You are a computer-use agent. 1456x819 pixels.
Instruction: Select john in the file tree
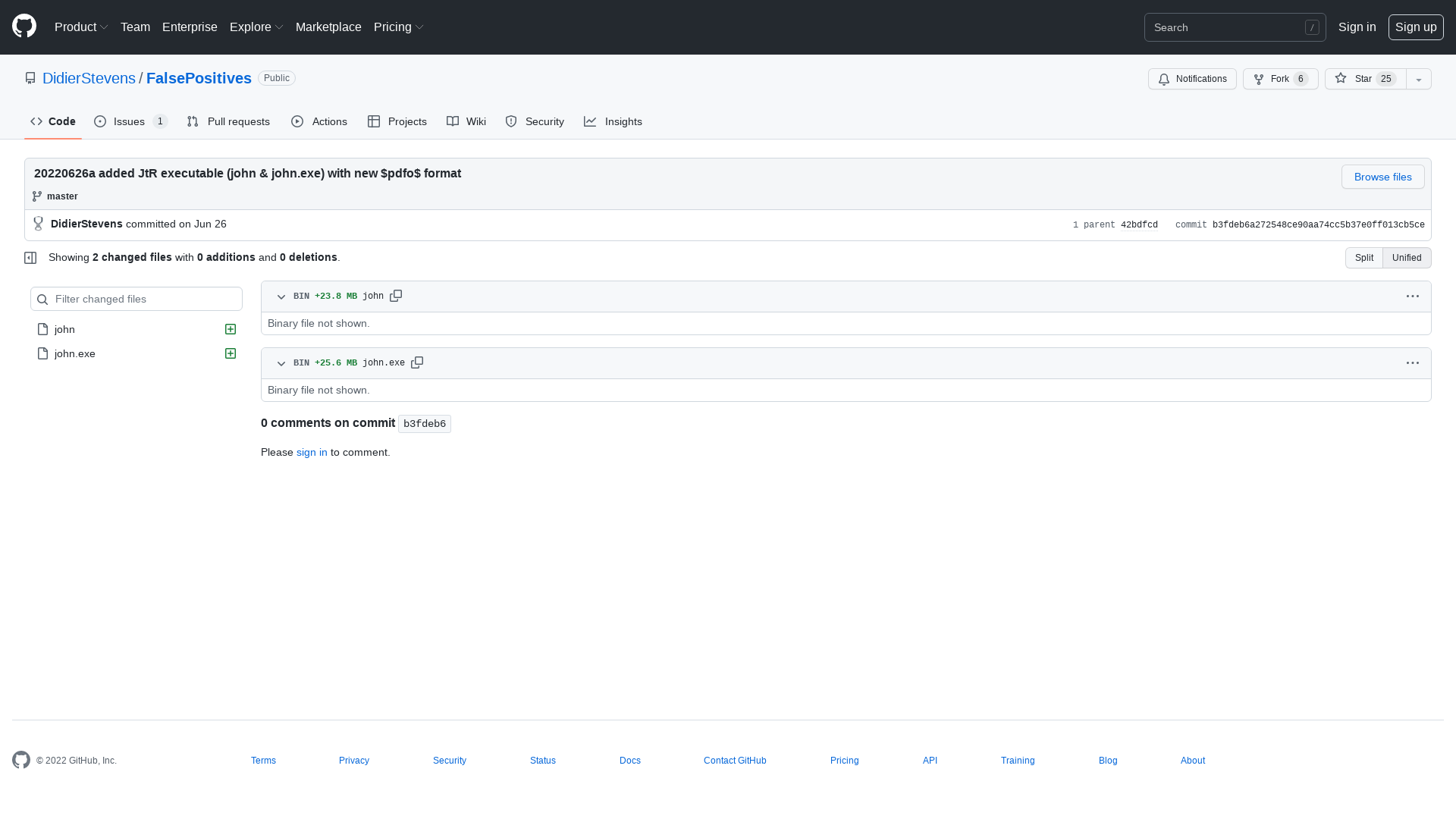tap(136, 329)
